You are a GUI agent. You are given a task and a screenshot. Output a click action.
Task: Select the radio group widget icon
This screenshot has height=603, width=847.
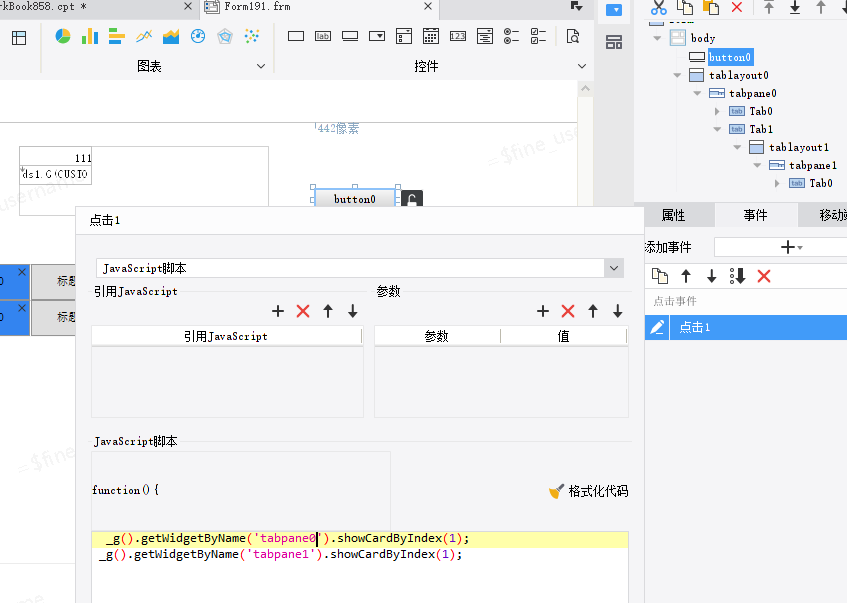(x=511, y=36)
